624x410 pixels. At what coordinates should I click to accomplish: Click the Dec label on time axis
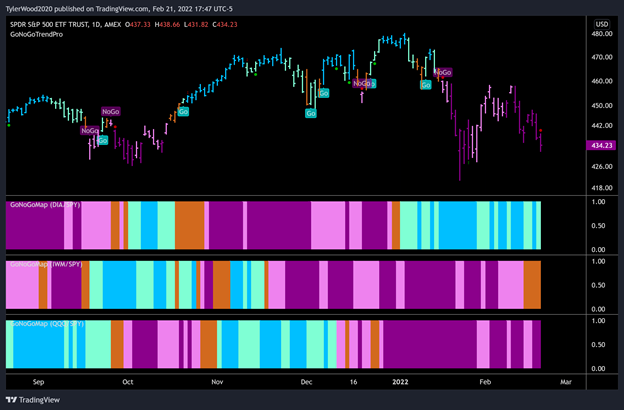306,382
